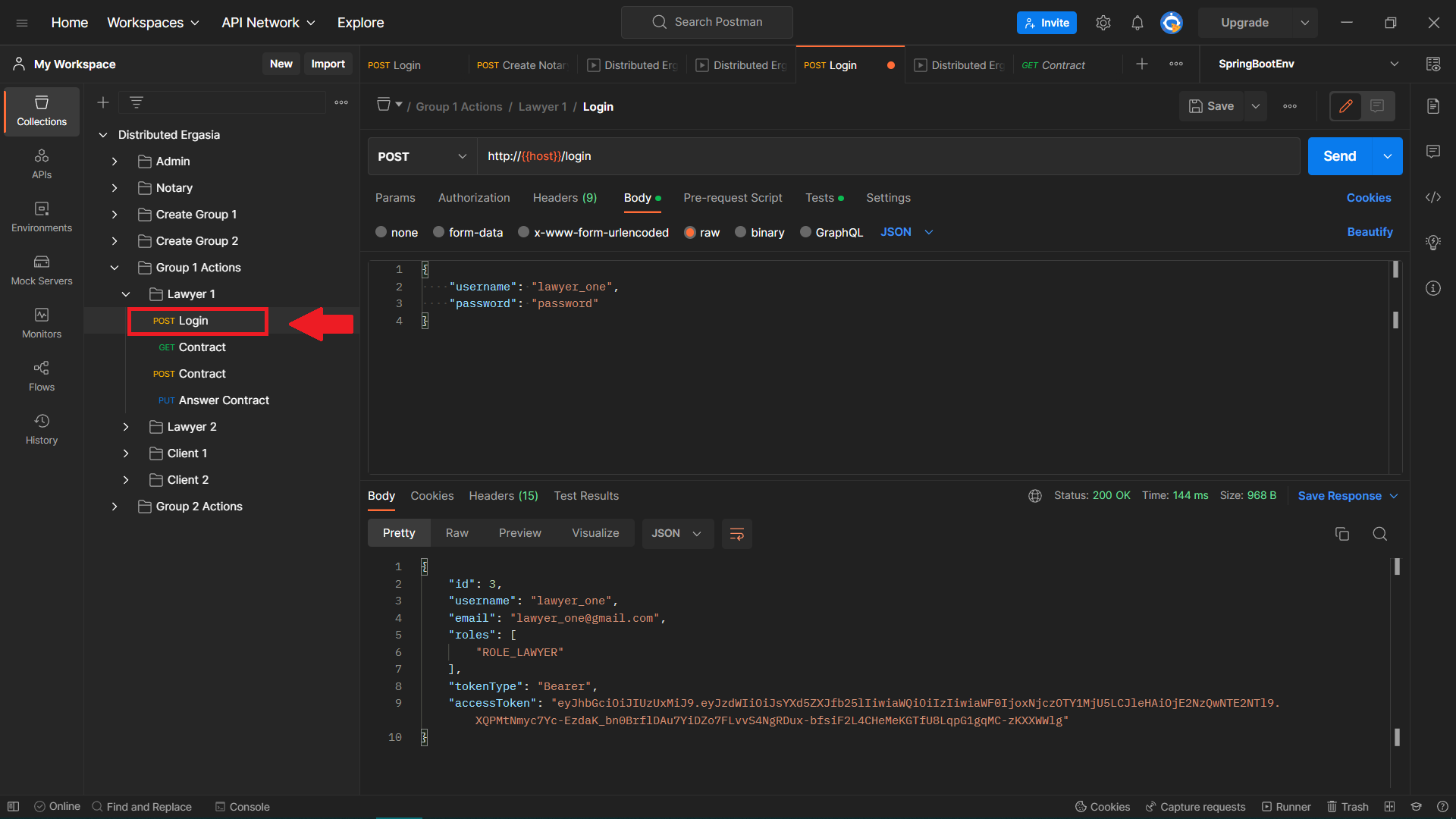Open the History sidebar panel
Image resolution: width=1456 pixels, height=819 pixels.
pos(42,429)
